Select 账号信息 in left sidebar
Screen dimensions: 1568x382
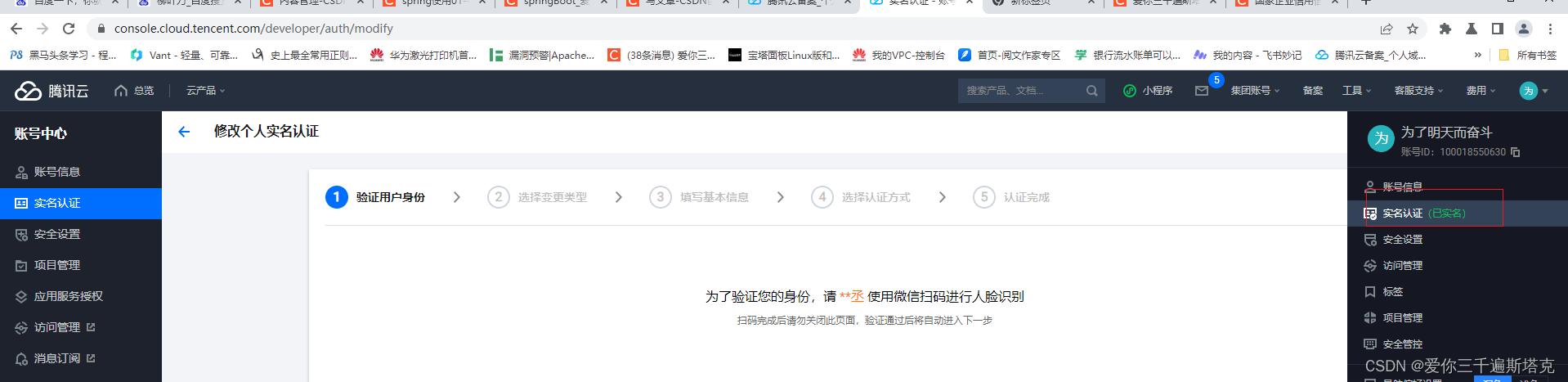tap(81, 172)
